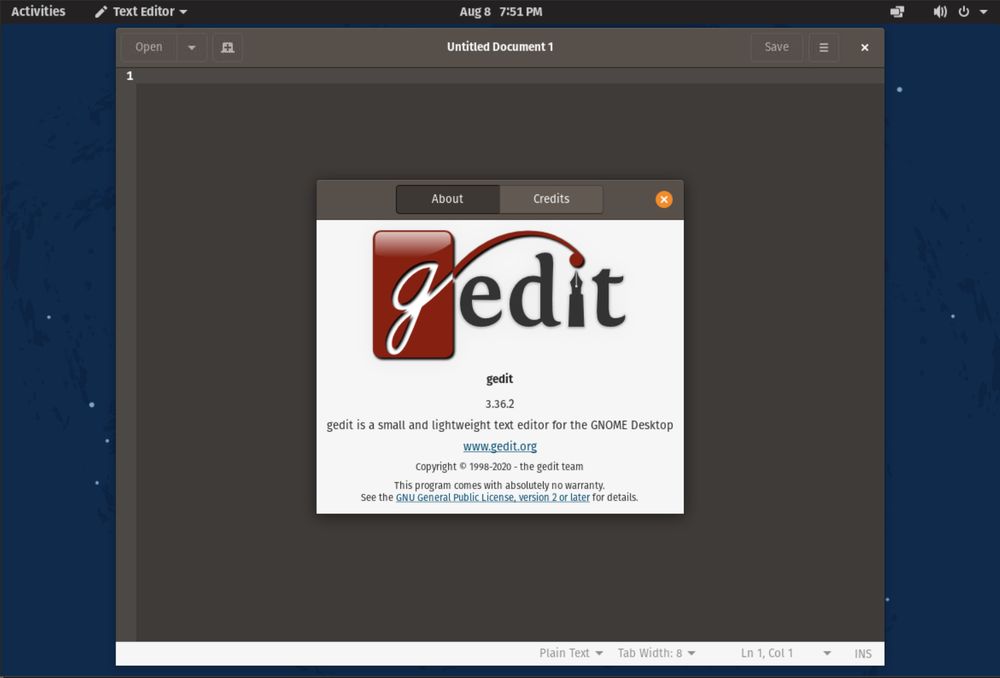The width and height of the screenshot is (1000, 678).
Task: Expand system menu arrow in top bar
Action: click(983, 11)
